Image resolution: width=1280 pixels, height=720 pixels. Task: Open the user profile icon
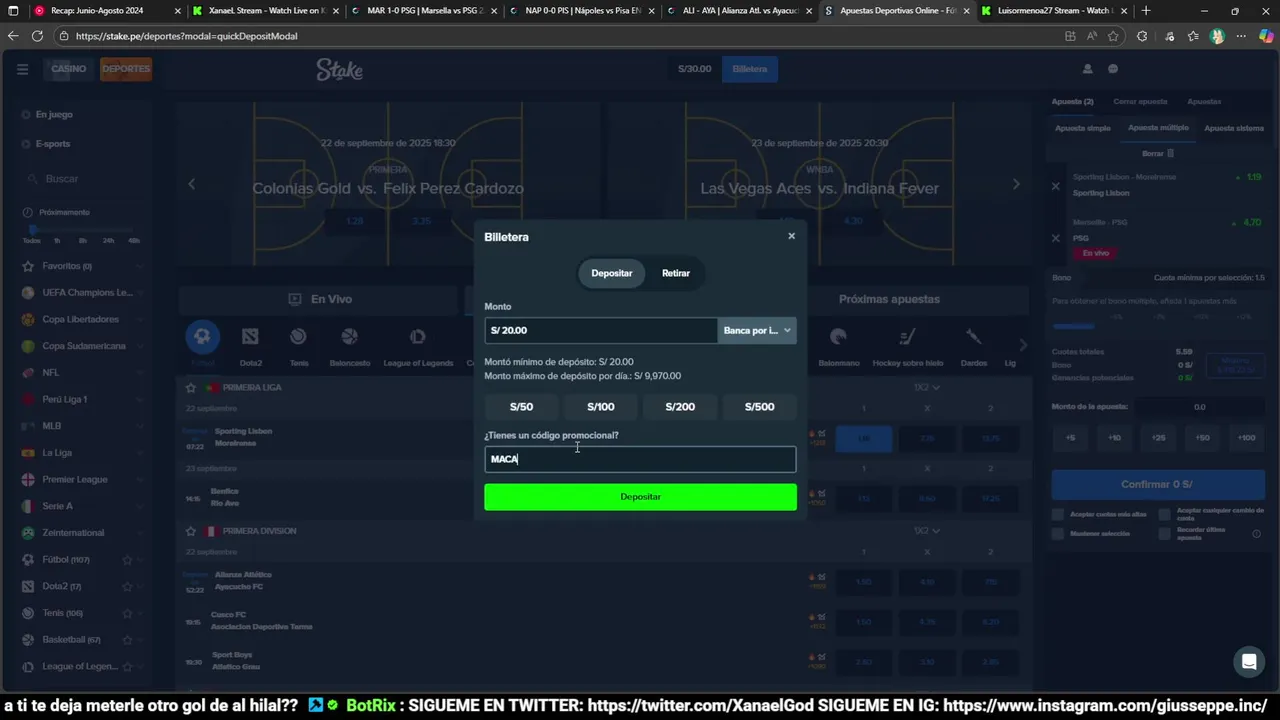(1088, 69)
